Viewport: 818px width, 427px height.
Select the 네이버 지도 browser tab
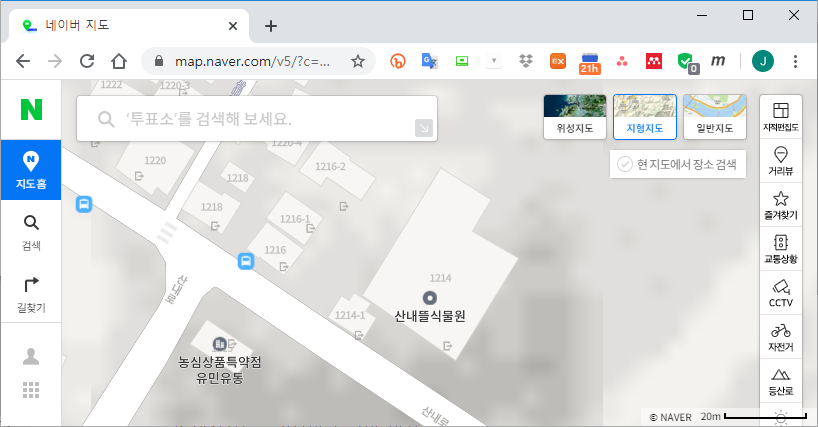(x=129, y=25)
